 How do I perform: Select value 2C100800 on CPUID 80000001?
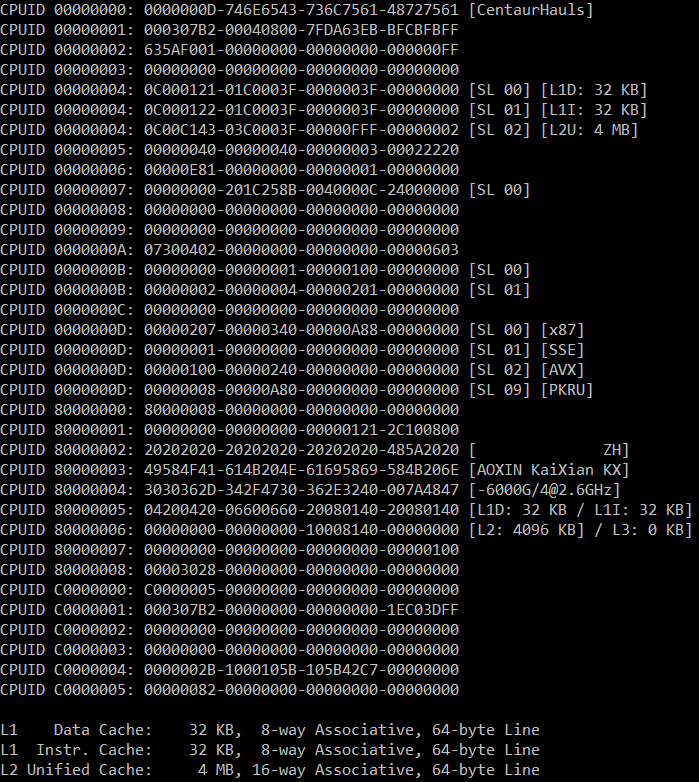[x=423, y=429]
